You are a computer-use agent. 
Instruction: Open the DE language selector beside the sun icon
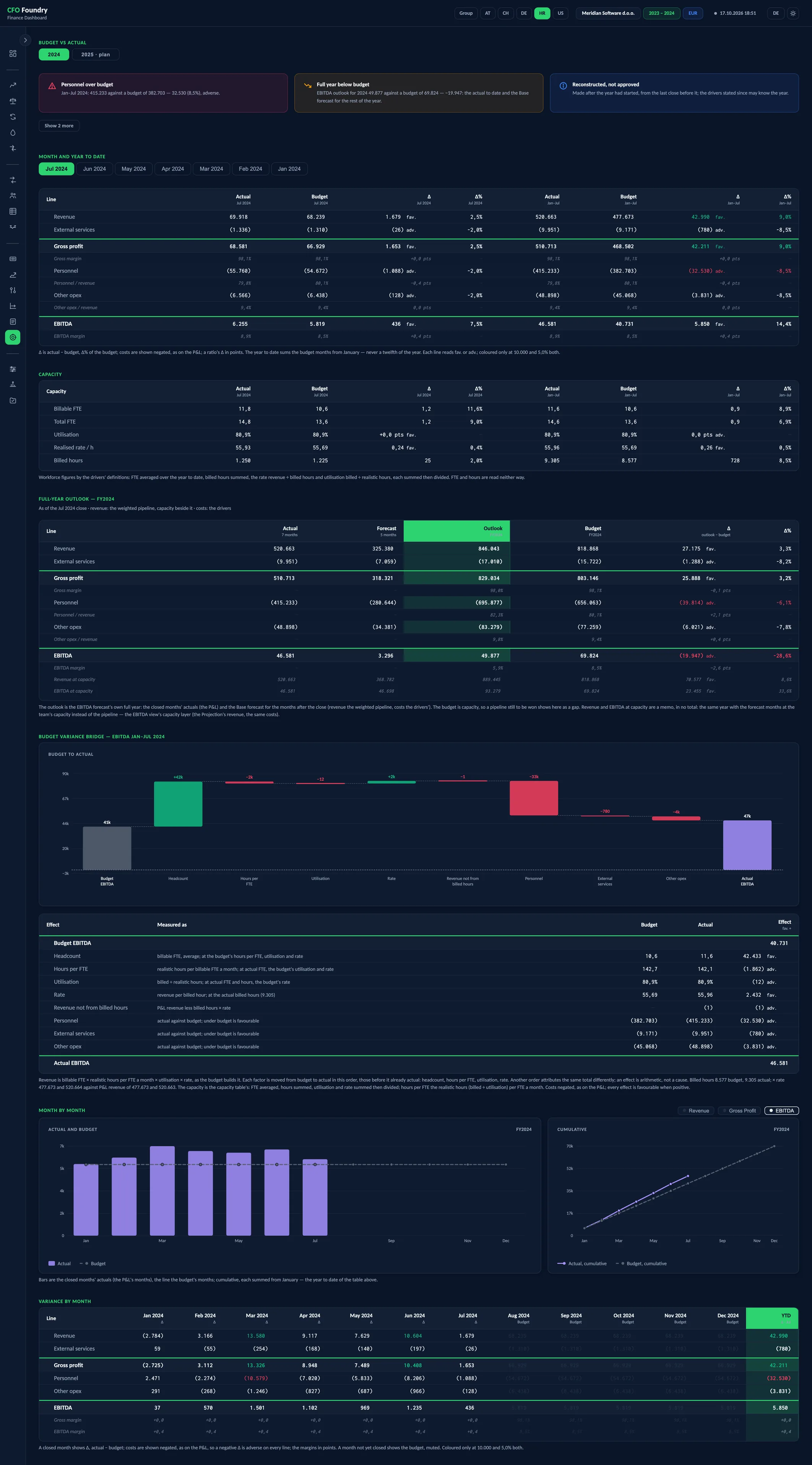point(776,13)
